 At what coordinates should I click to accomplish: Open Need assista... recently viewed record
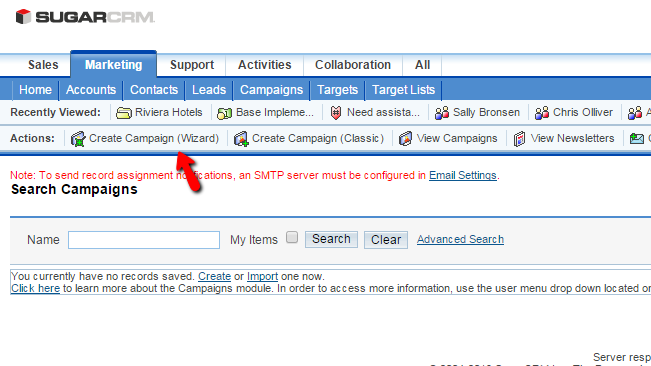click(x=383, y=112)
